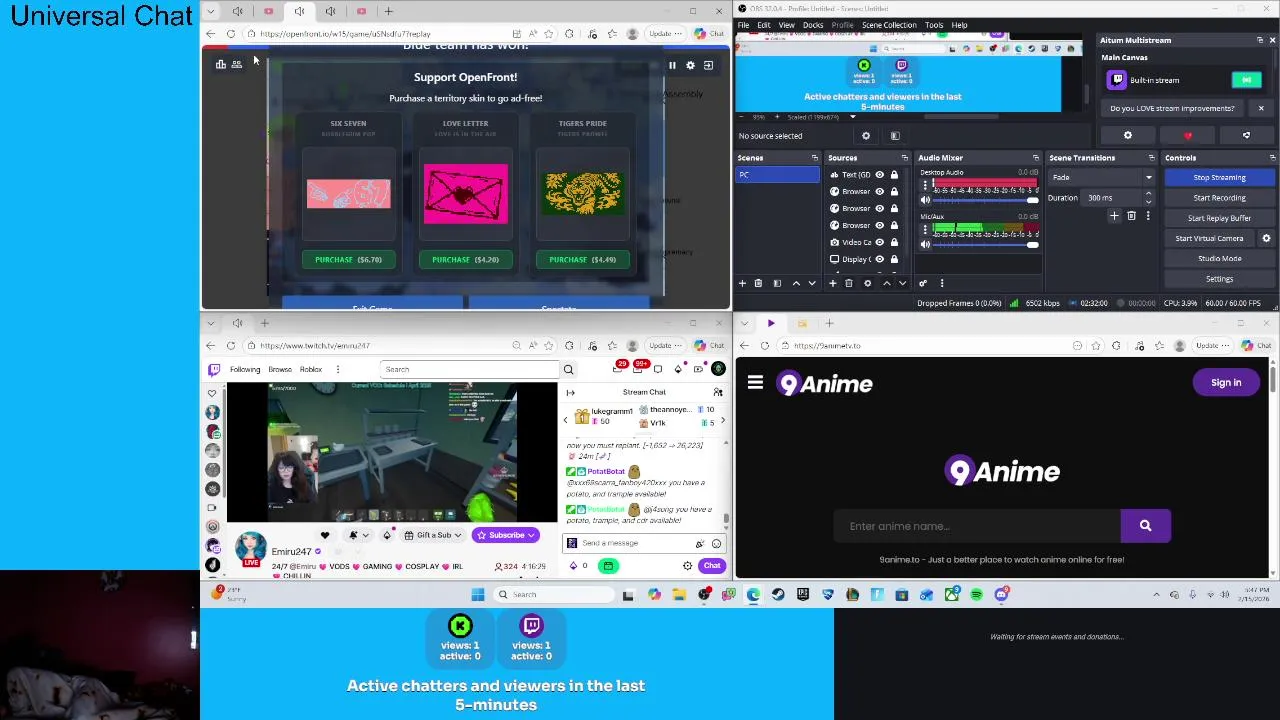1280x720 pixels.
Task: Click the Aitum heart donate icon
Action: pyautogui.click(x=1188, y=135)
